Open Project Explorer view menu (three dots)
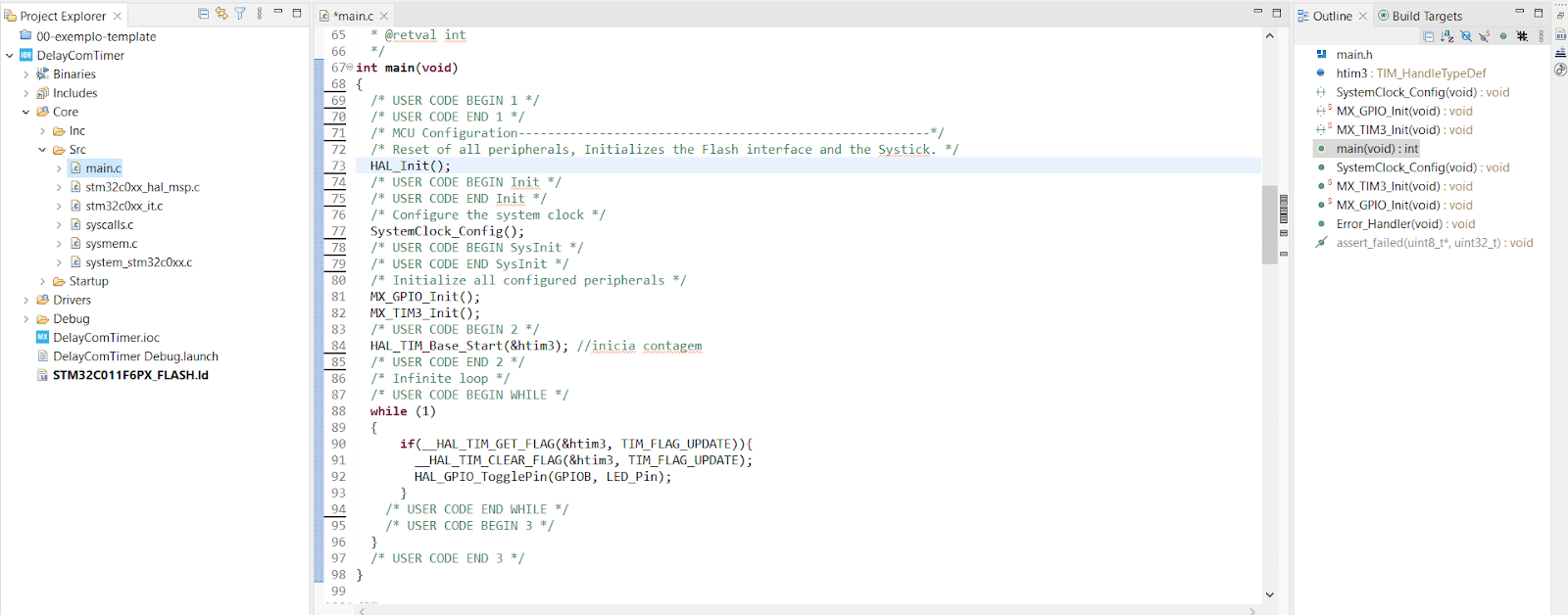Screen dimensions: 1568x615 (x=260, y=14)
